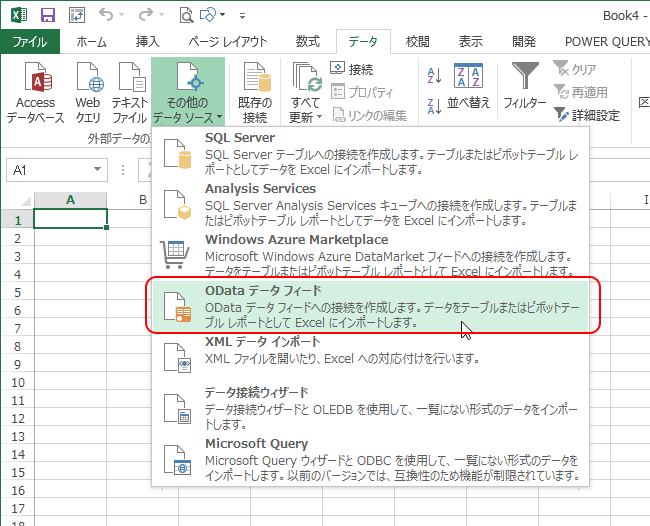The image size is (650, 526).
Task: Click the プロパティ button
Action: (362, 92)
